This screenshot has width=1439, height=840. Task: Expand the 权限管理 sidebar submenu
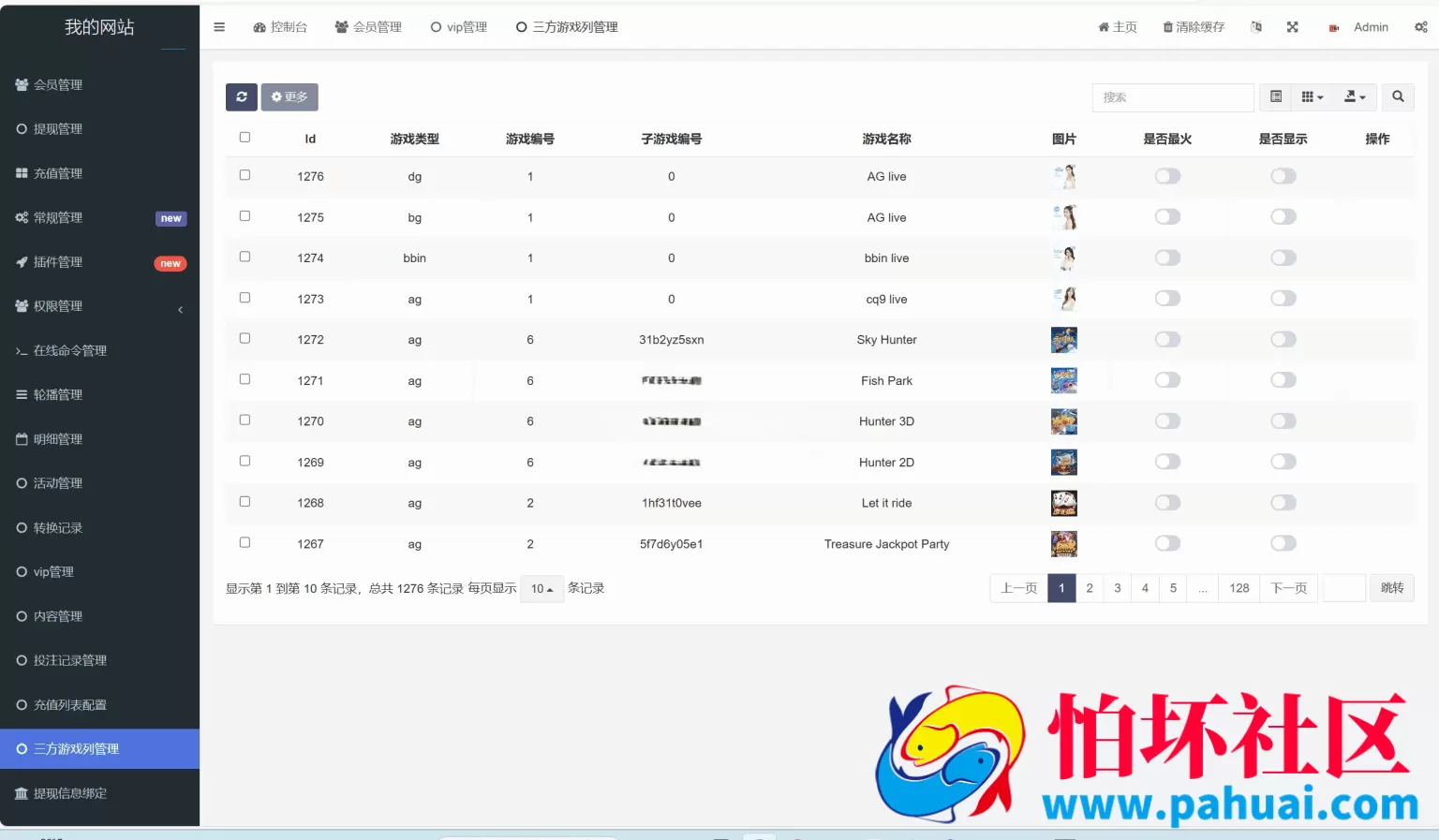[99, 306]
